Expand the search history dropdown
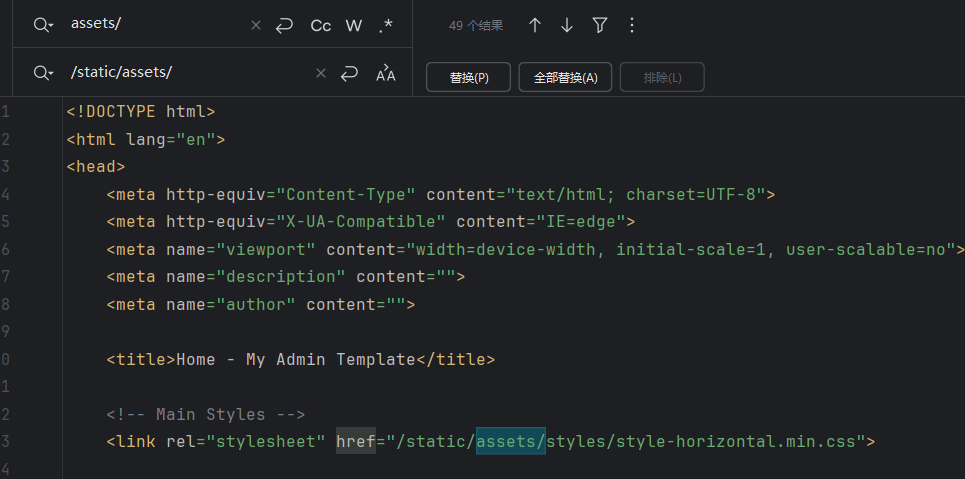 43,25
